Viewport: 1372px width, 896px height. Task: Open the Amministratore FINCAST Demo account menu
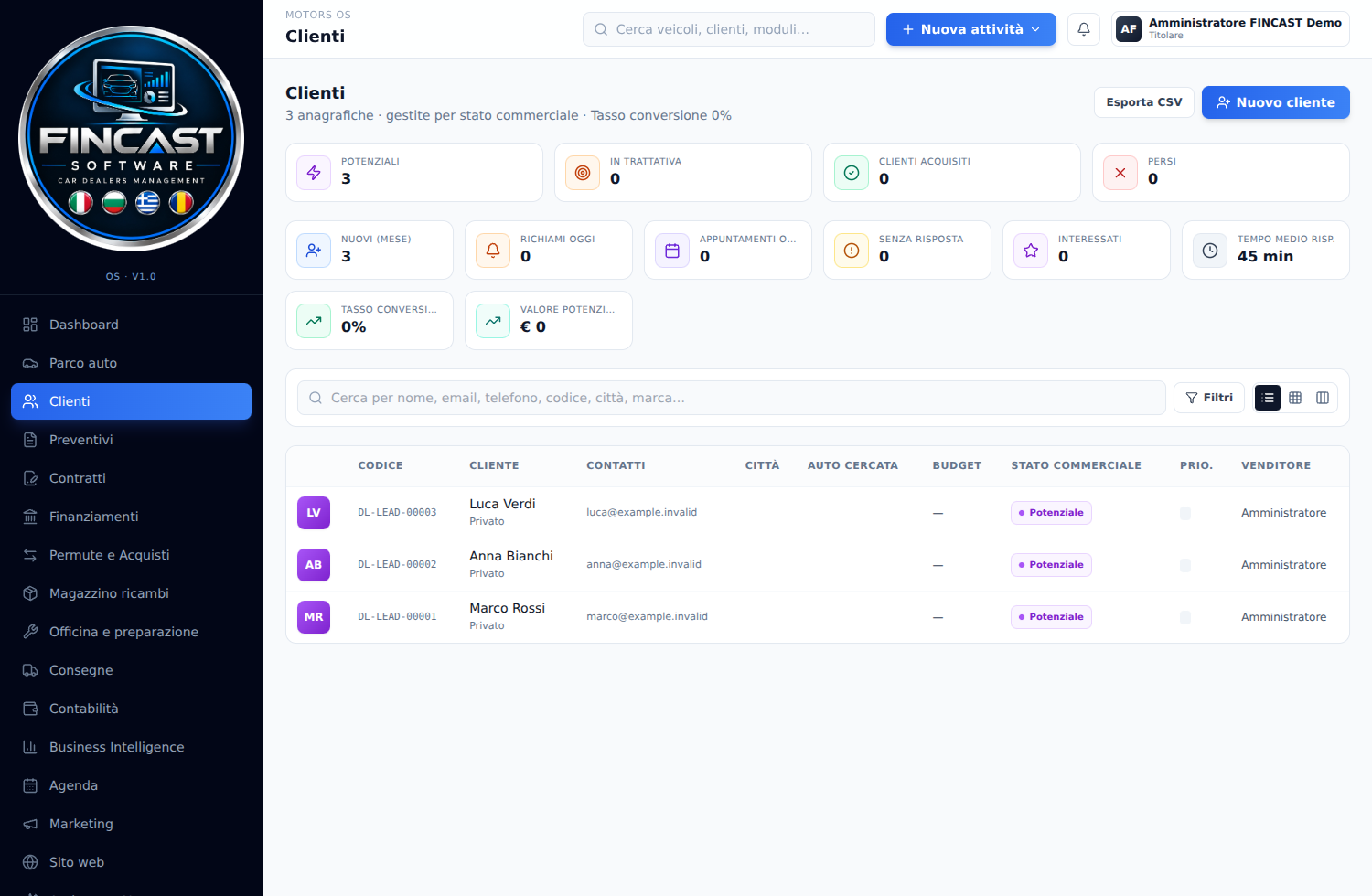1230,29
